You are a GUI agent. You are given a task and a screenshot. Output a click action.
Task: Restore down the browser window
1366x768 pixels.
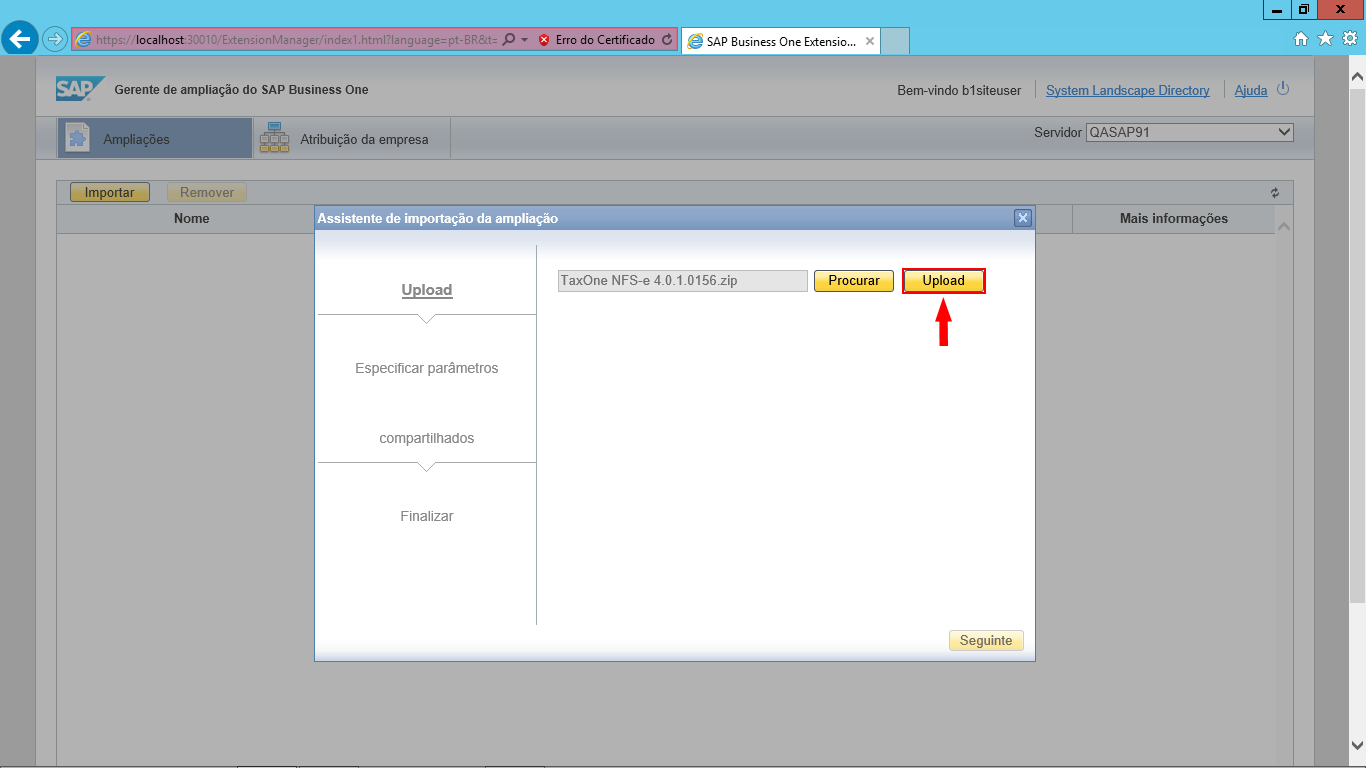pyautogui.click(x=1304, y=9)
